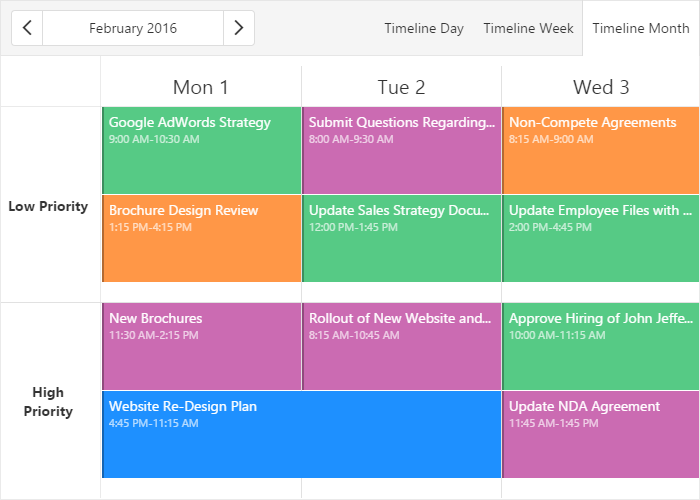Open Google AdWords Strategy appointment
Screen dimensions: 700x500
click(x=201, y=150)
